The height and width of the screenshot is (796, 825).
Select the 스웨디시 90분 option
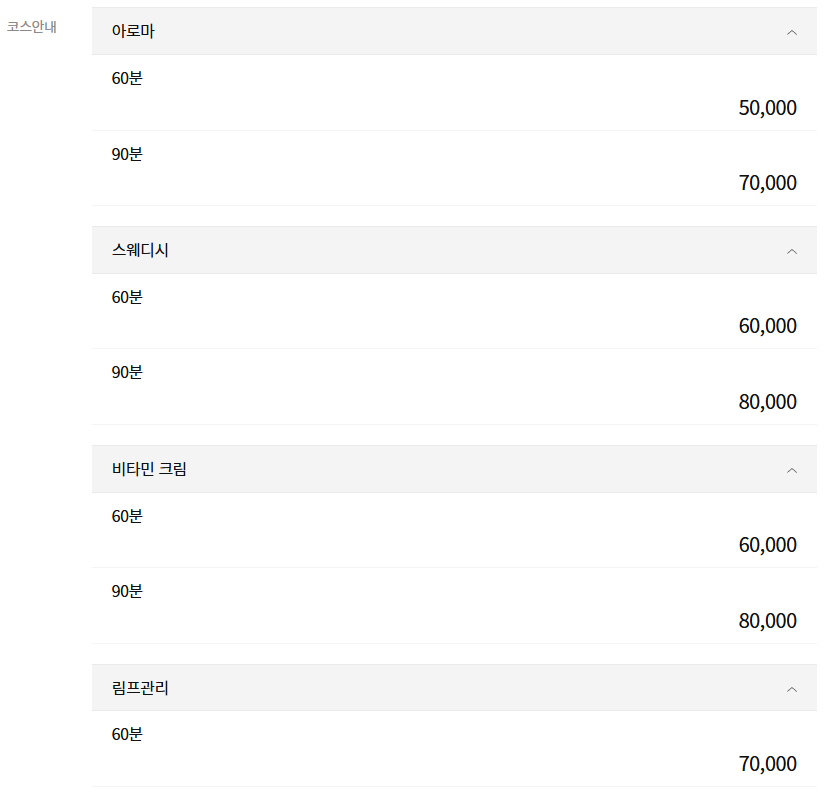(x=127, y=372)
